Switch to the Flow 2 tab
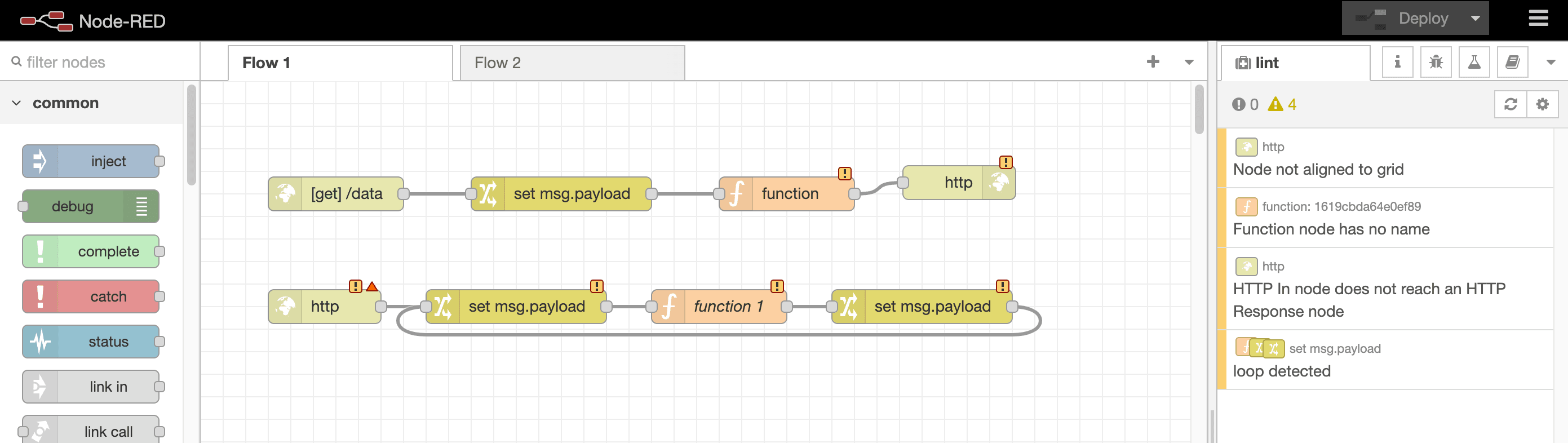 coord(571,63)
